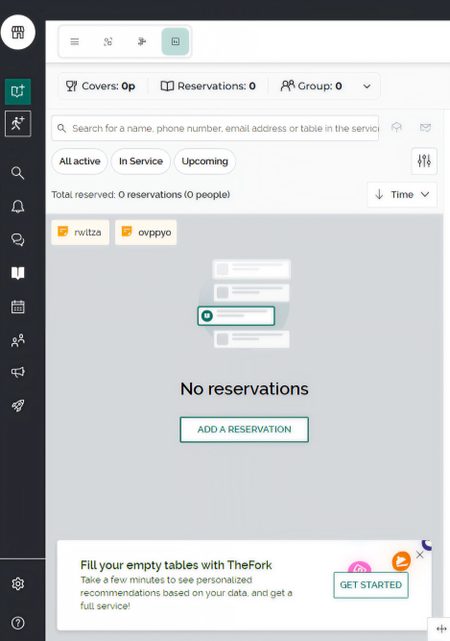Toggle the In Service filter chip

click(141, 161)
